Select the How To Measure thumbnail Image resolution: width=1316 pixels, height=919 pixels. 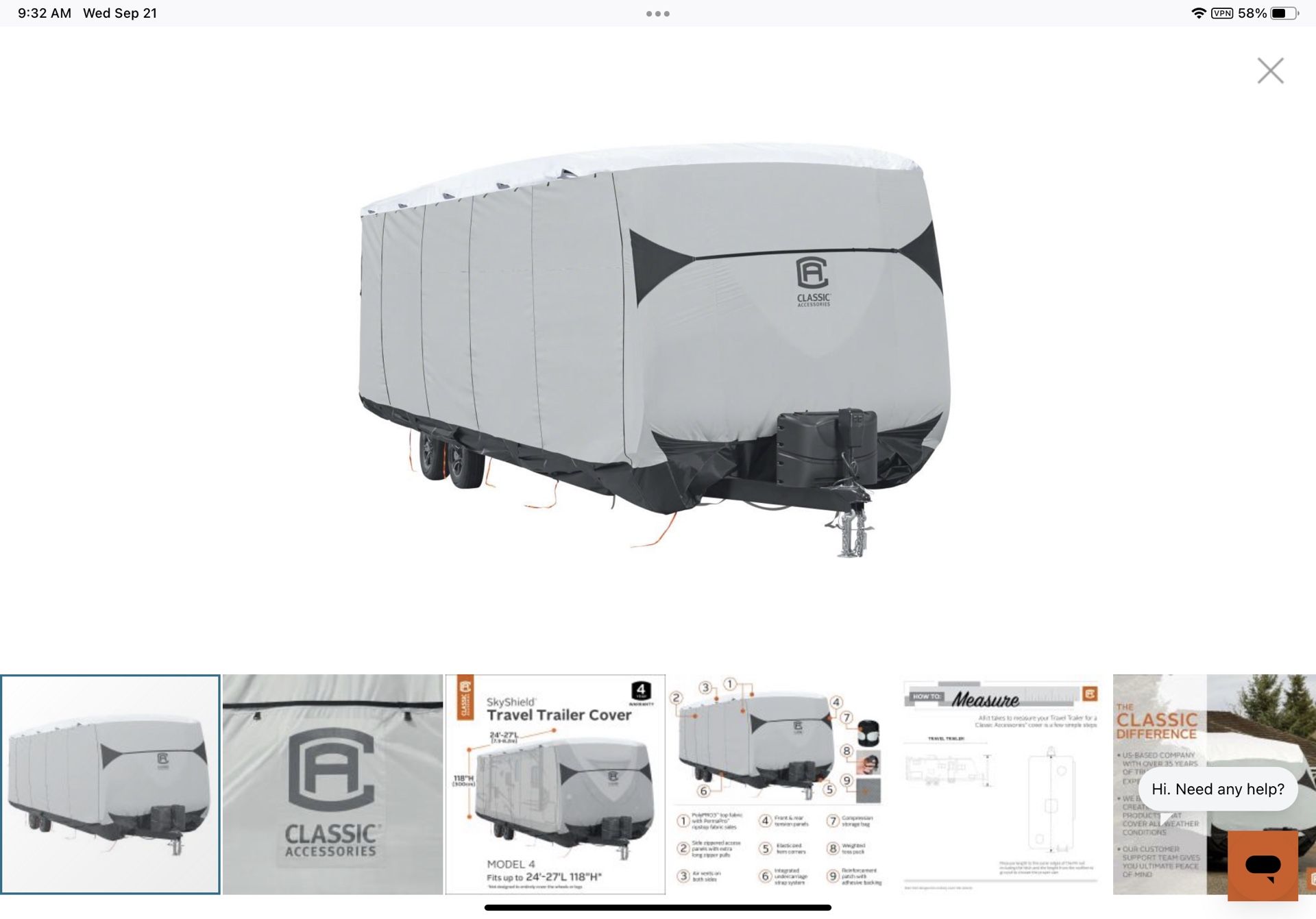[1001, 785]
